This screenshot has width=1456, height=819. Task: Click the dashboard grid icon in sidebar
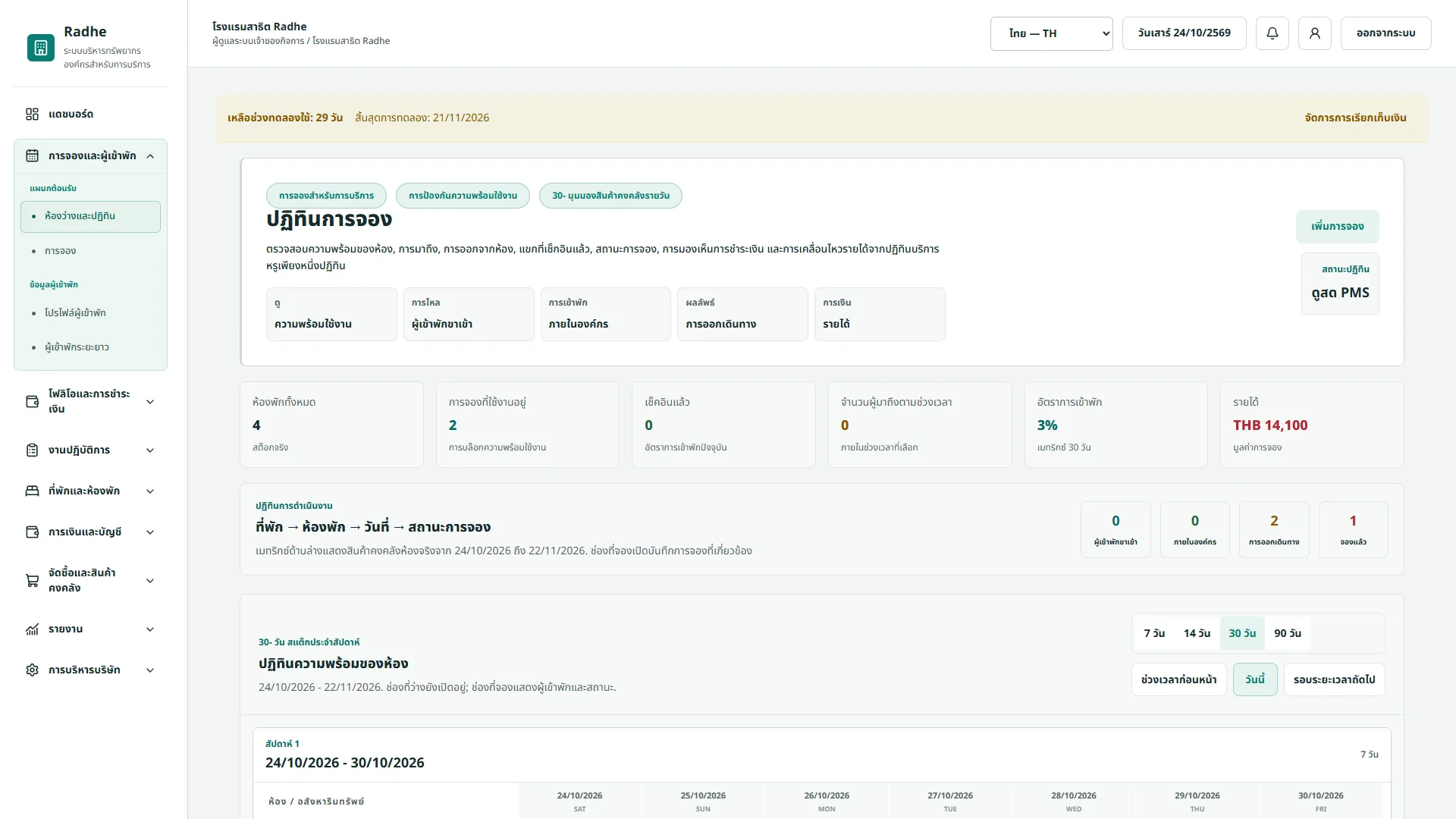[x=32, y=114]
